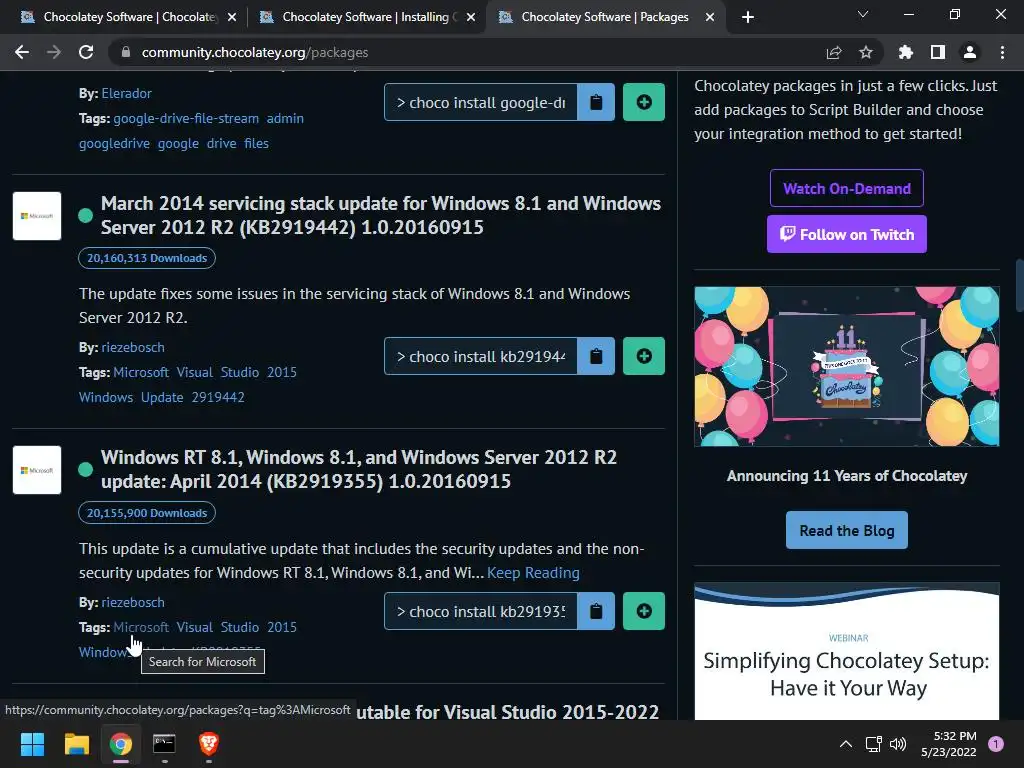
Task: Toggle the browser side panel icon
Action: coord(937,52)
